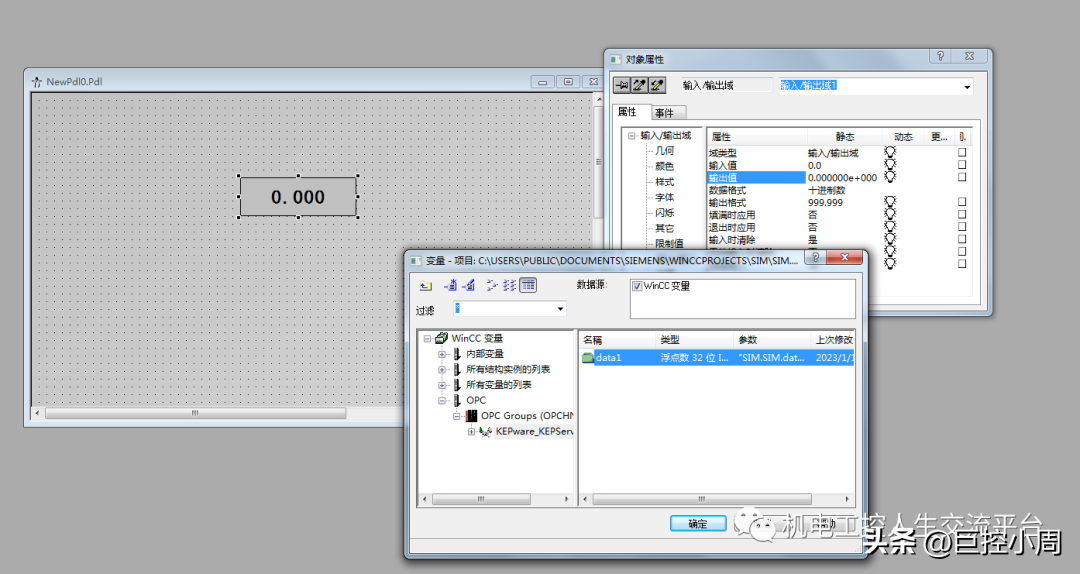Viewport: 1080px width, 574px height.
Task: Open the 过滤 filter dropdown
Action: [560, 309]
